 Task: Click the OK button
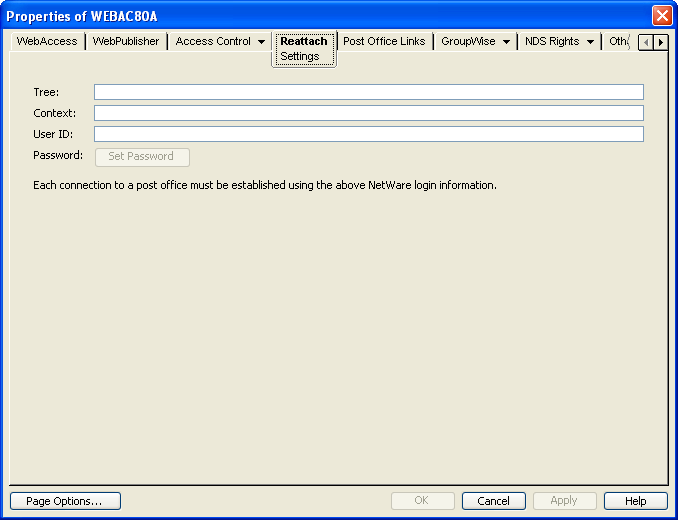pyautogui.click(x=423, y=501)
